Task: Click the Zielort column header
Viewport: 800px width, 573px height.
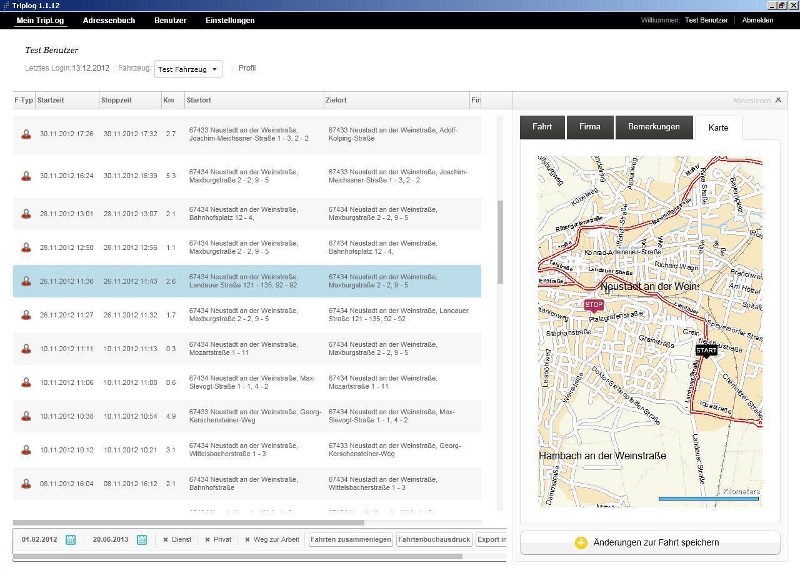Action: [x=396, y=100]
